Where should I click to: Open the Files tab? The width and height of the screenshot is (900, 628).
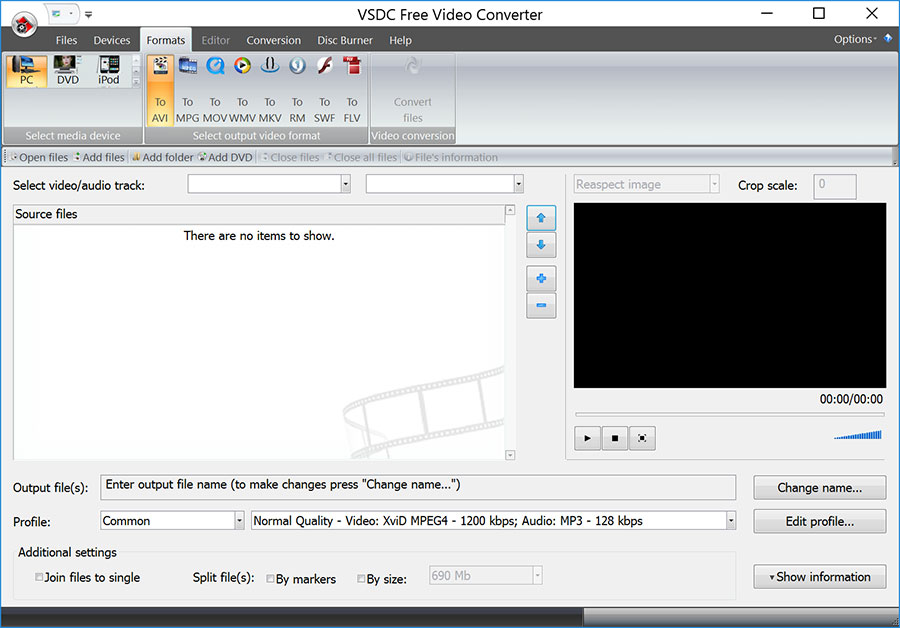click(x=66, y=40)
